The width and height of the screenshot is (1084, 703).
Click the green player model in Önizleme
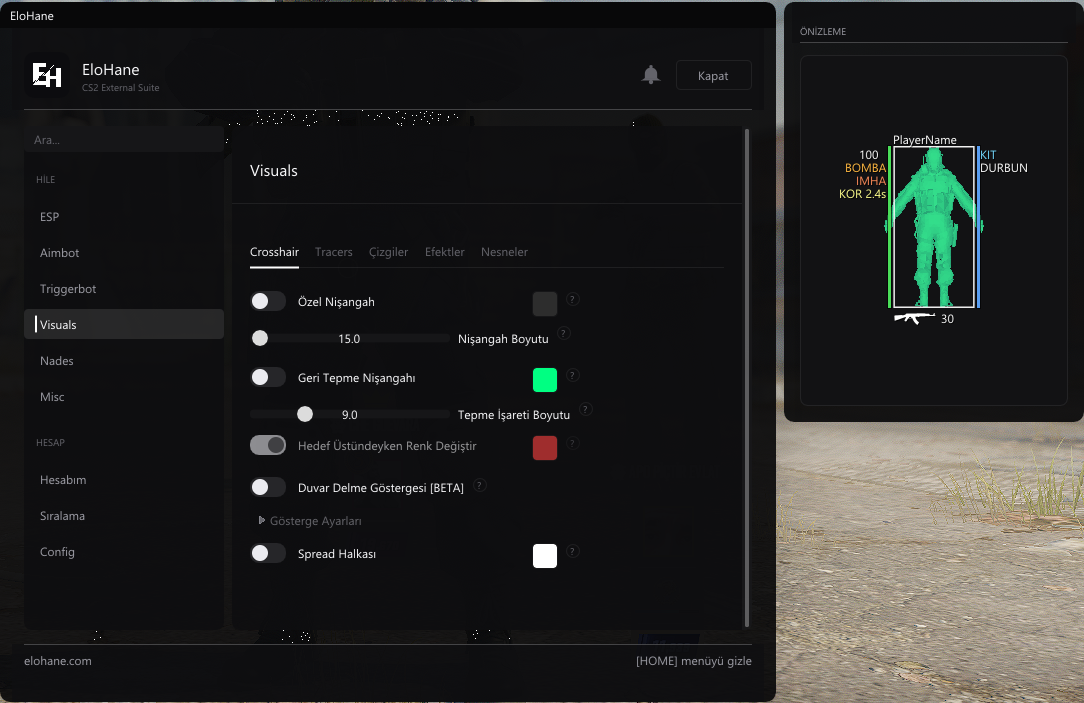(934, 227)
